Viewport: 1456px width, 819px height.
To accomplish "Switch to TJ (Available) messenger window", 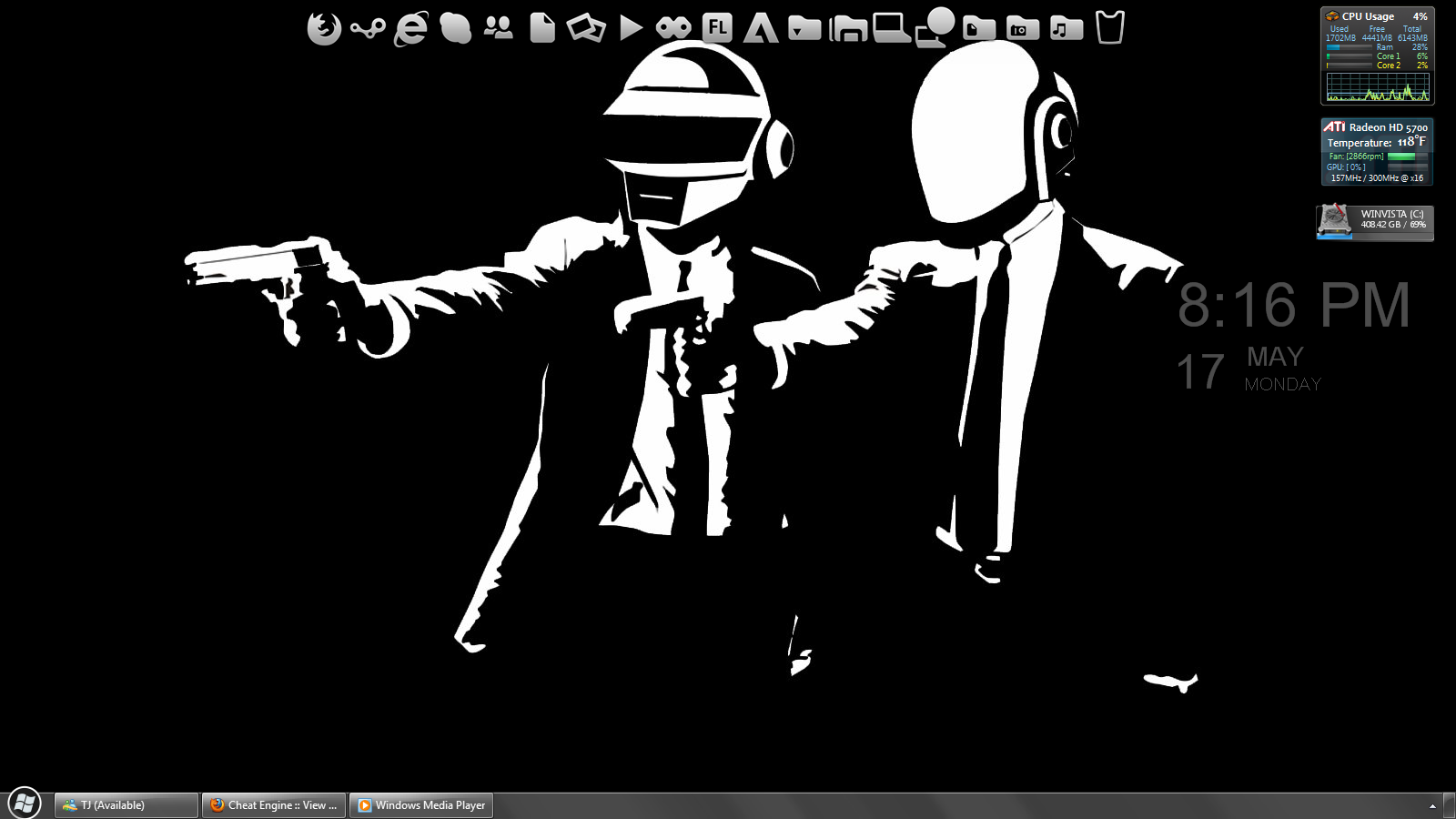I will click(x=126, y=805).
